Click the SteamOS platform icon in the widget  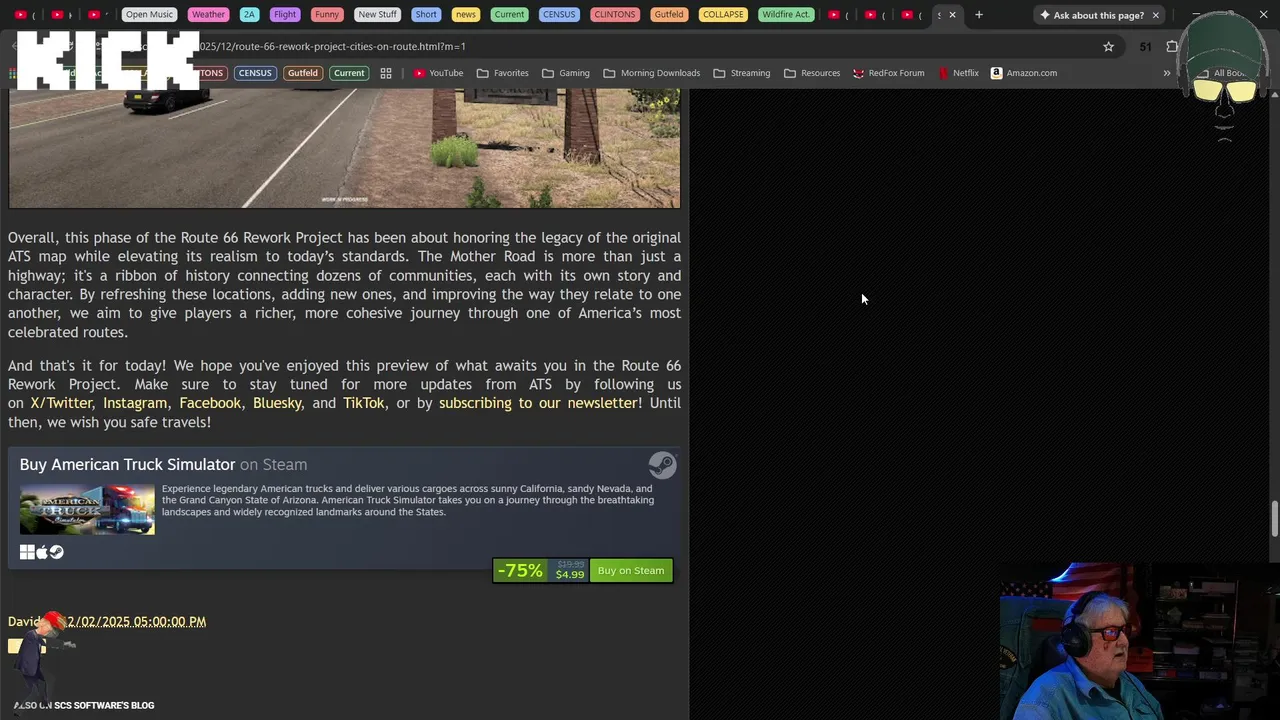pos(57,552)
